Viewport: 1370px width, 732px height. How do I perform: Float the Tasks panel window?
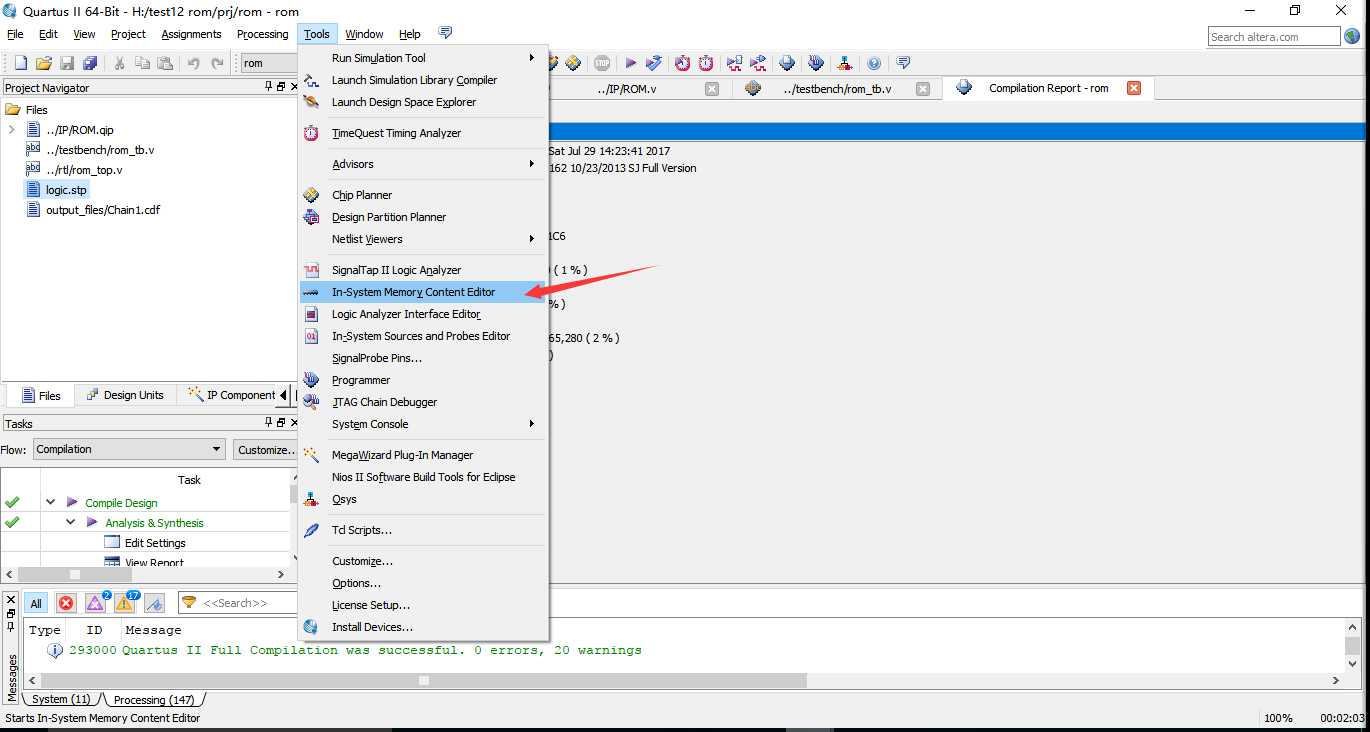pyautogui.click(x=280, y=423)
